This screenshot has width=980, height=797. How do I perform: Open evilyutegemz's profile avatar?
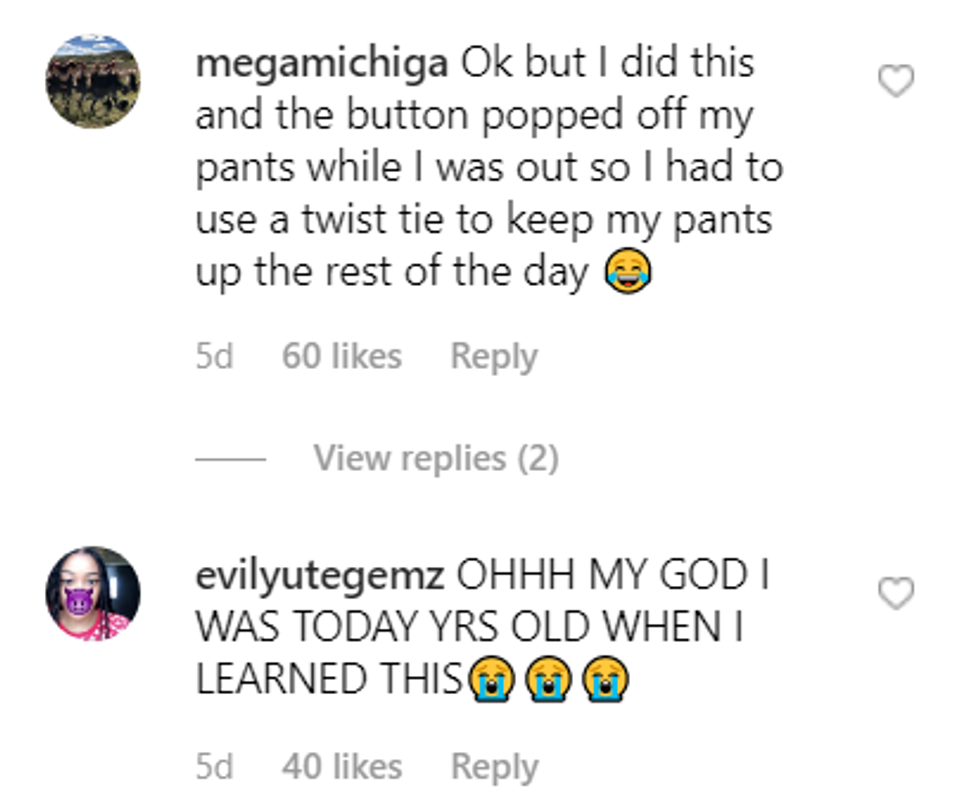coord(93,593)
